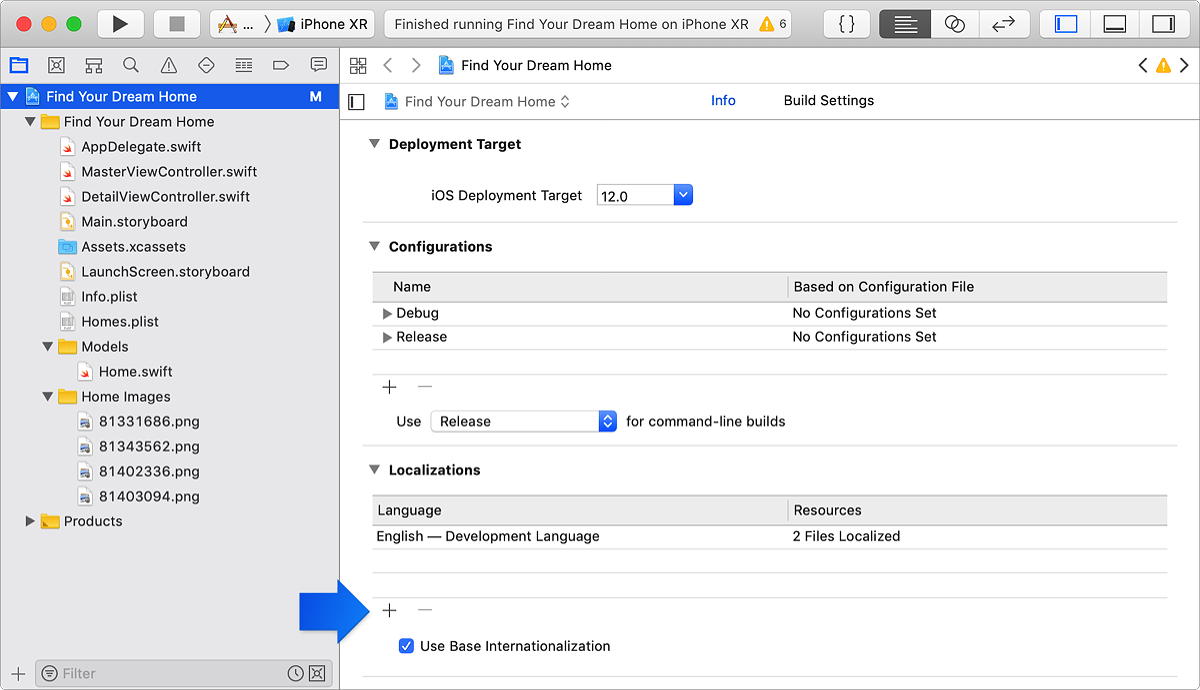The image size is (1200, 690).
Task: Show the Standard editor
Action: [905, 24]
